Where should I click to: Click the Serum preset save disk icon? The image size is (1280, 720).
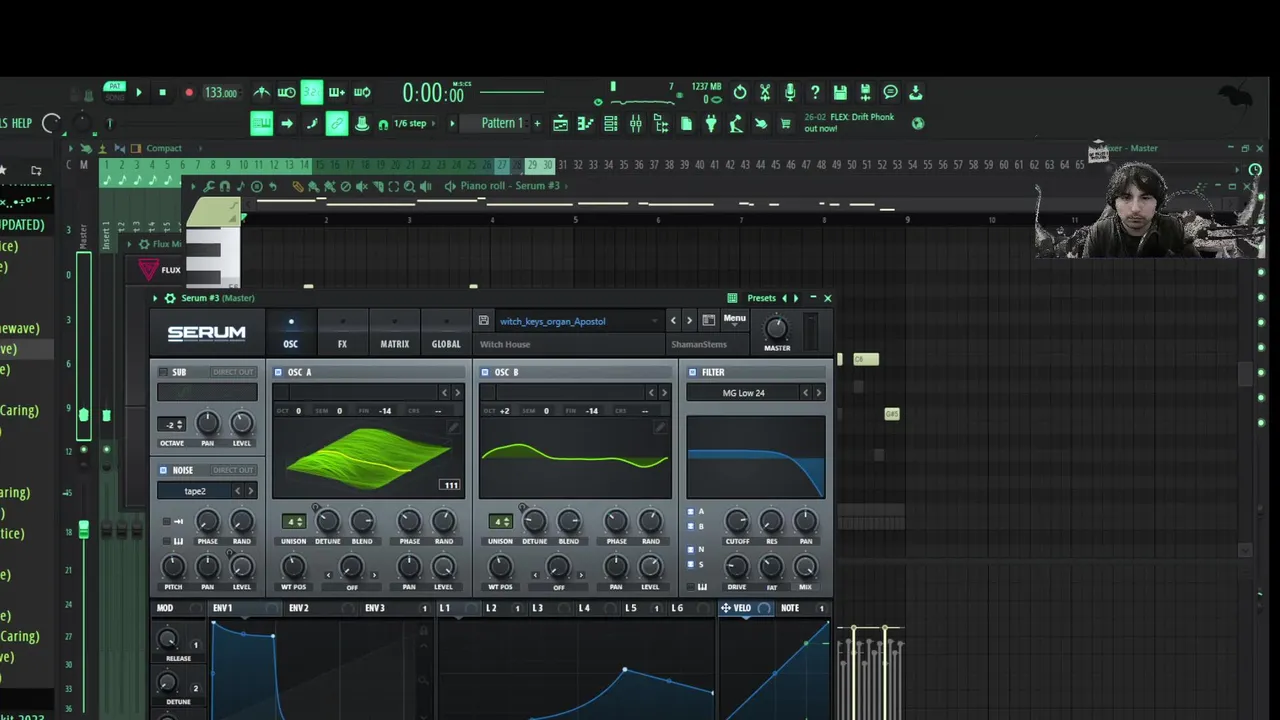click(484, 321)
